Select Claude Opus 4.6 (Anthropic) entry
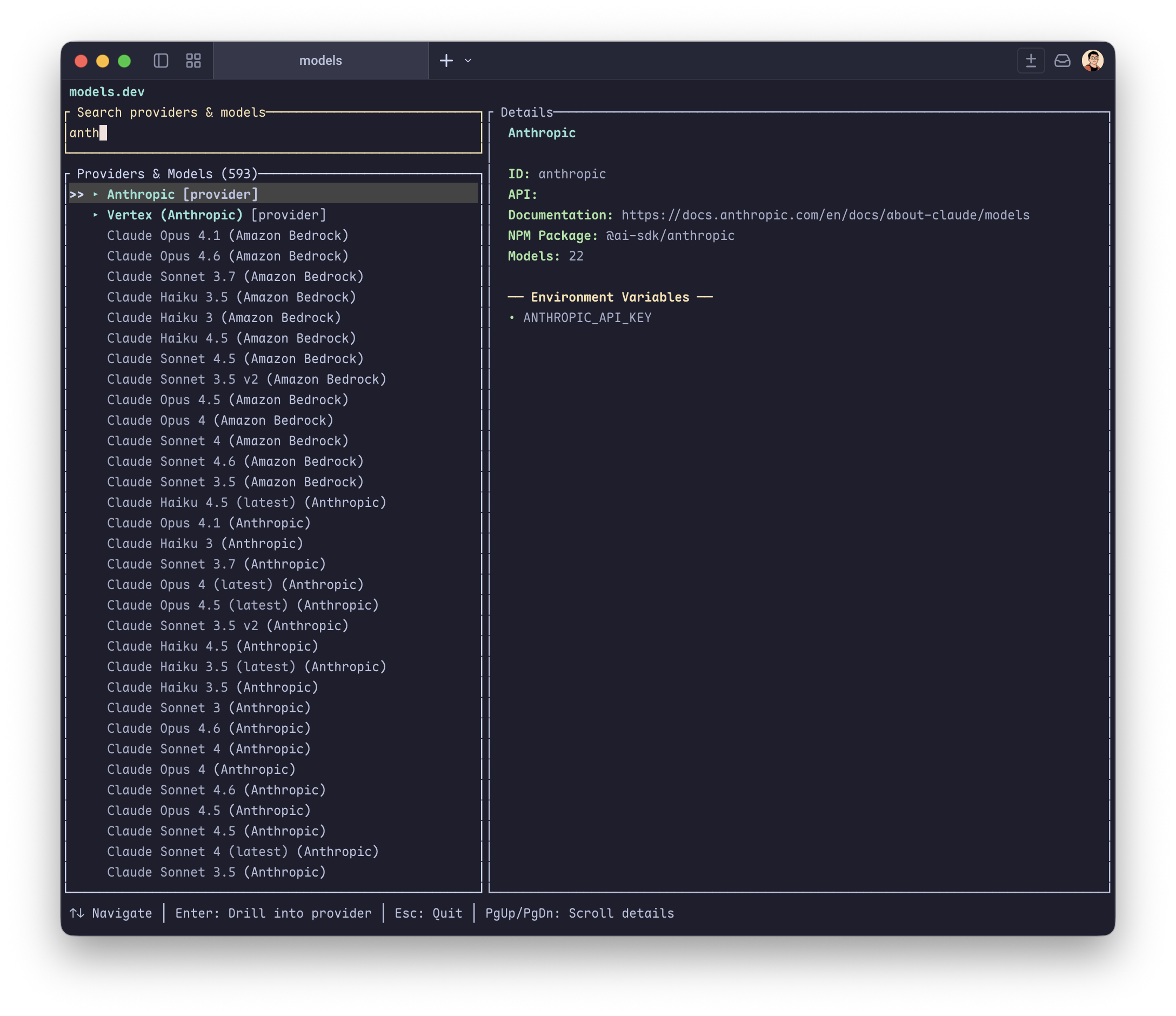The width and height of the screenshot is (1176, 1016). click(209, 728)
